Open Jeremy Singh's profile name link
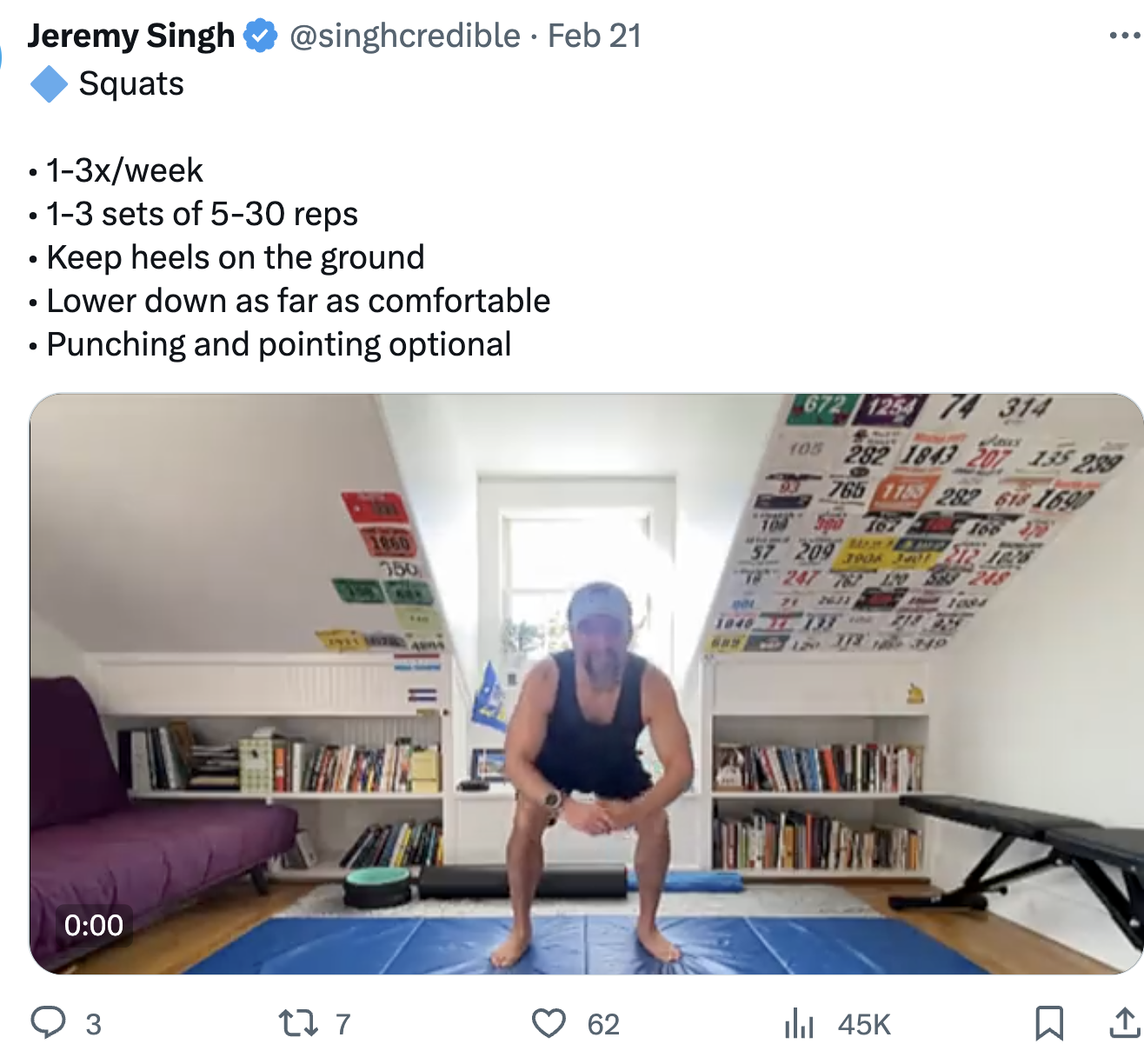 [130, 37]
